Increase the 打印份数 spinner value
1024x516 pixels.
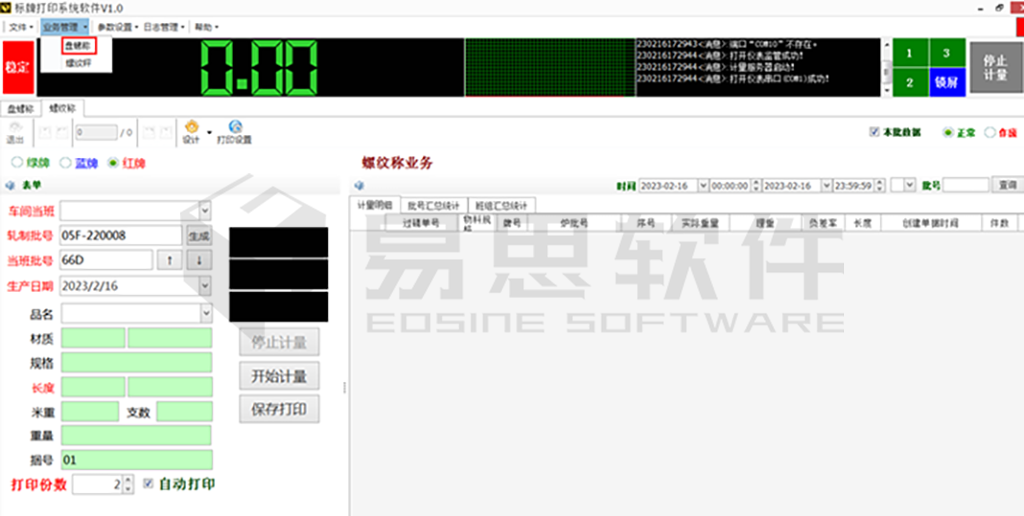pos(128,480)
